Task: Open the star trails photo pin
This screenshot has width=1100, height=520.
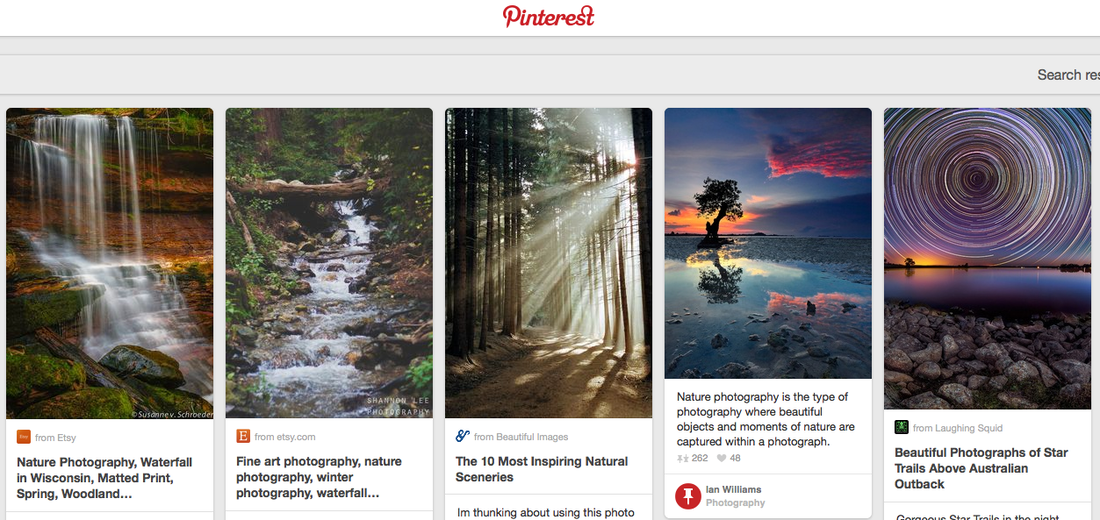Action: (988, 258)
